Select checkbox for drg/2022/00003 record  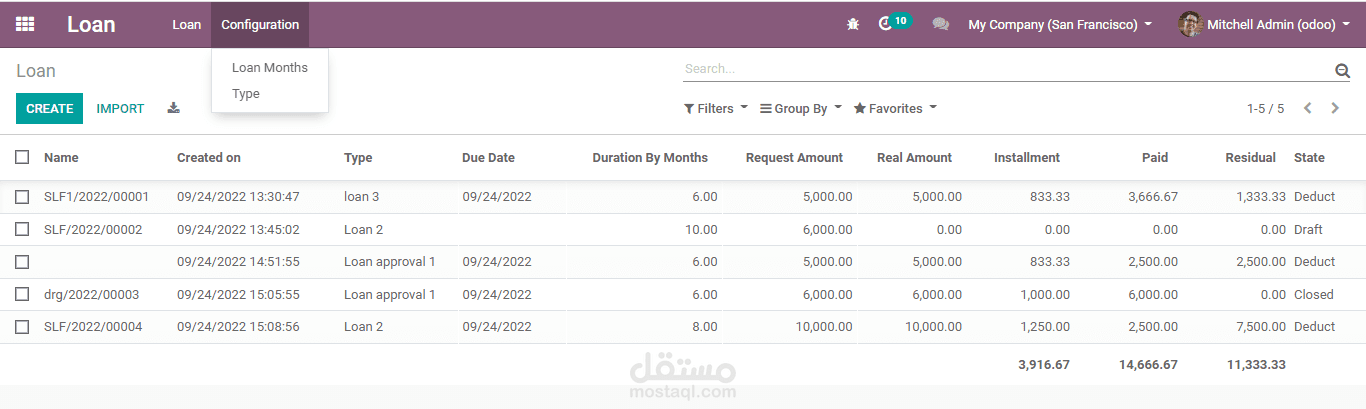pos(22,295)
